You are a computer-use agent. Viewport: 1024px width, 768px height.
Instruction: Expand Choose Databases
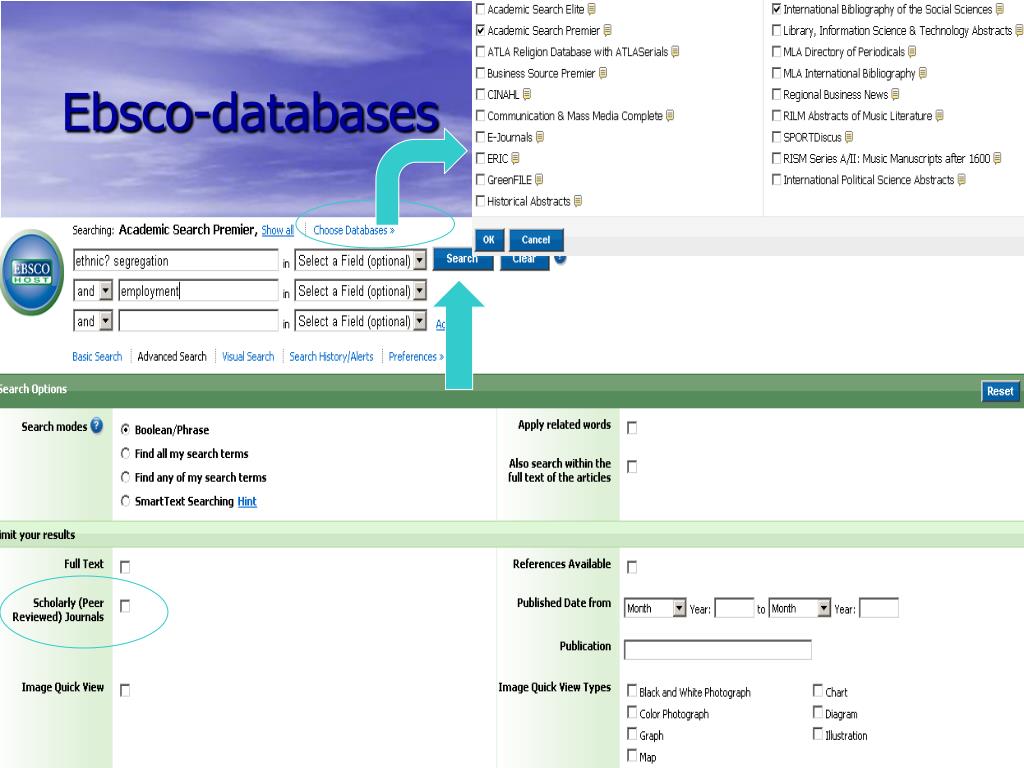[354, 230]
